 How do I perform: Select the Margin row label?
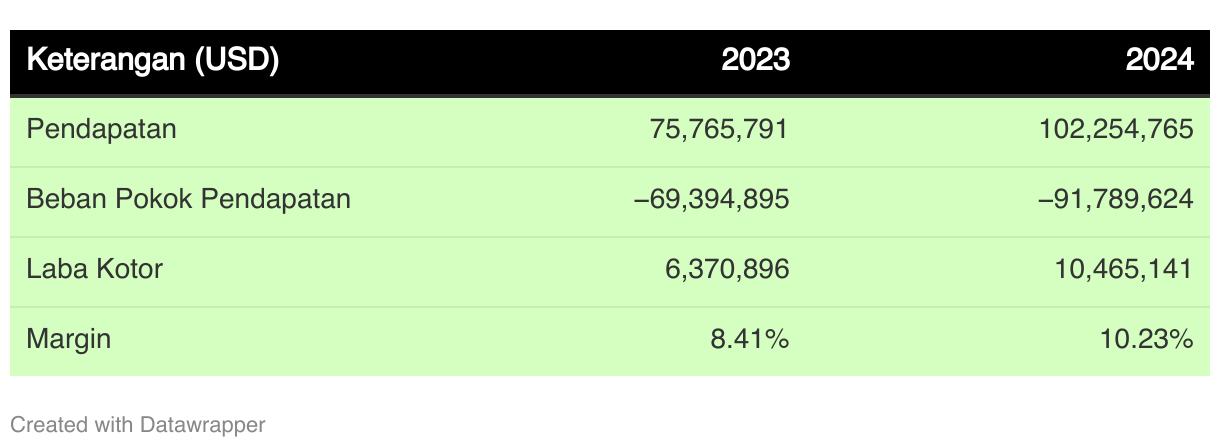pyautogui.click(x=68, y=340)
